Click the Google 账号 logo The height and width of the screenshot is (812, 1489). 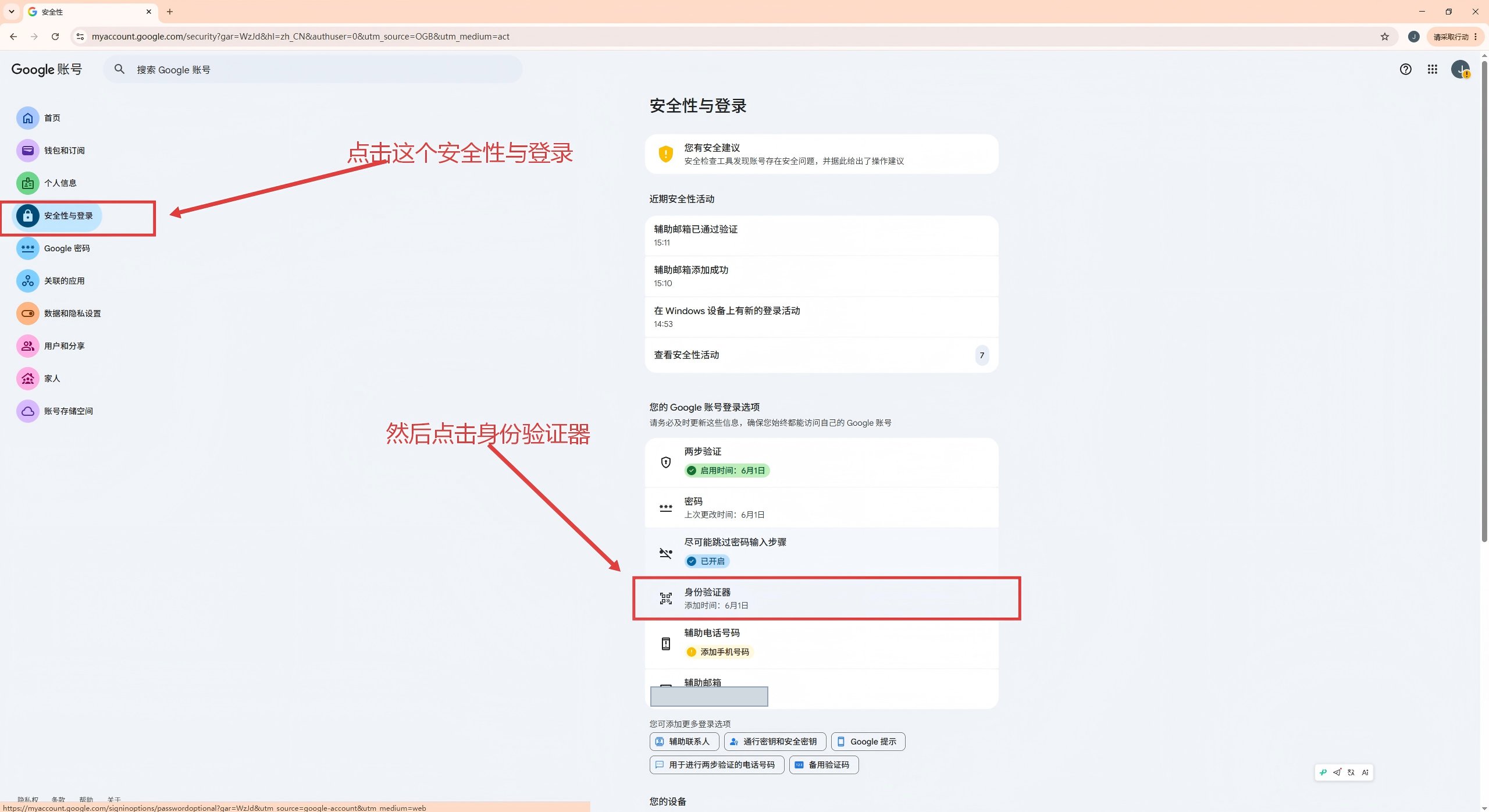(47, 69)
